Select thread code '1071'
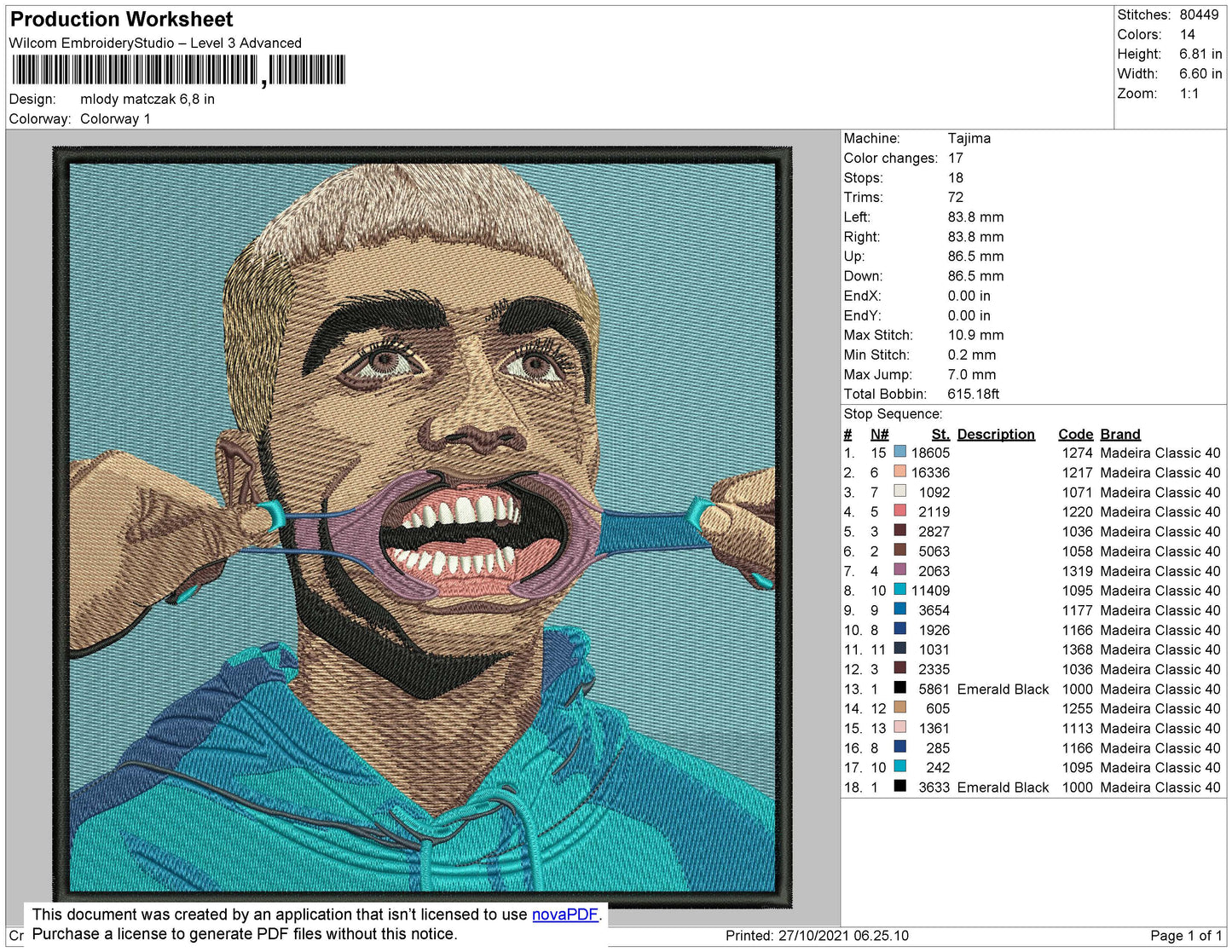This screenshot has height=952, width=1232. (1077, 492)
